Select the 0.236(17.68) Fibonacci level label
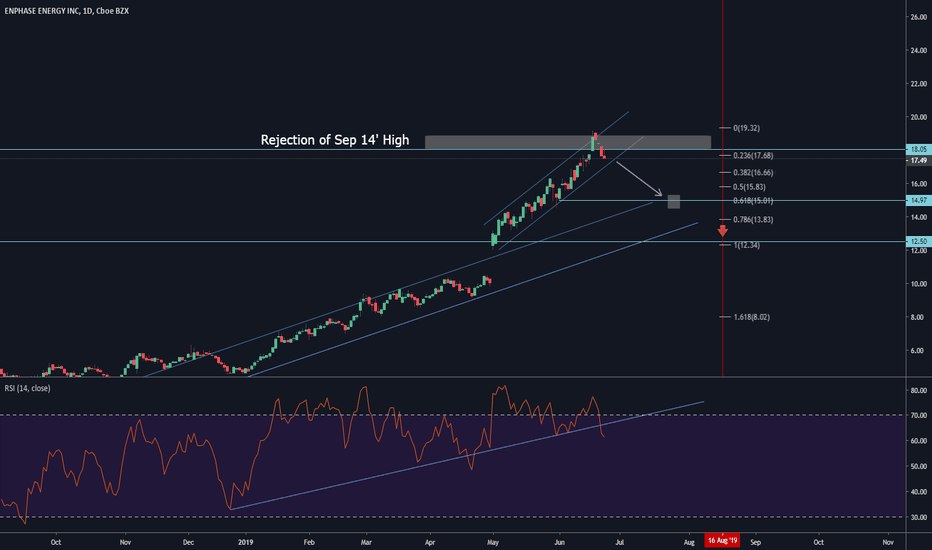 tap(753, 155)
